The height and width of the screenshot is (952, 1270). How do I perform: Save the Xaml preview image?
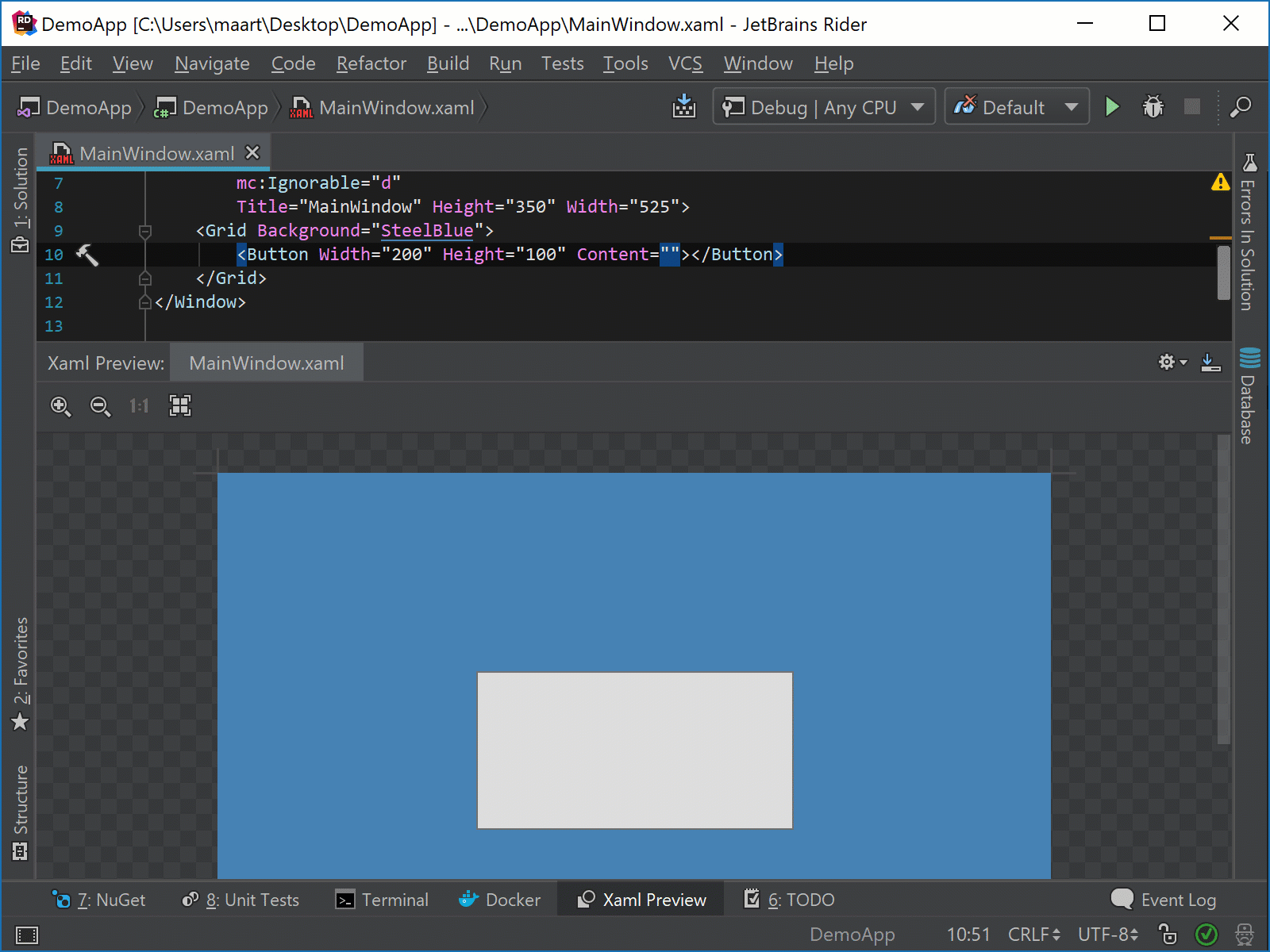[x=1210, y=363]
